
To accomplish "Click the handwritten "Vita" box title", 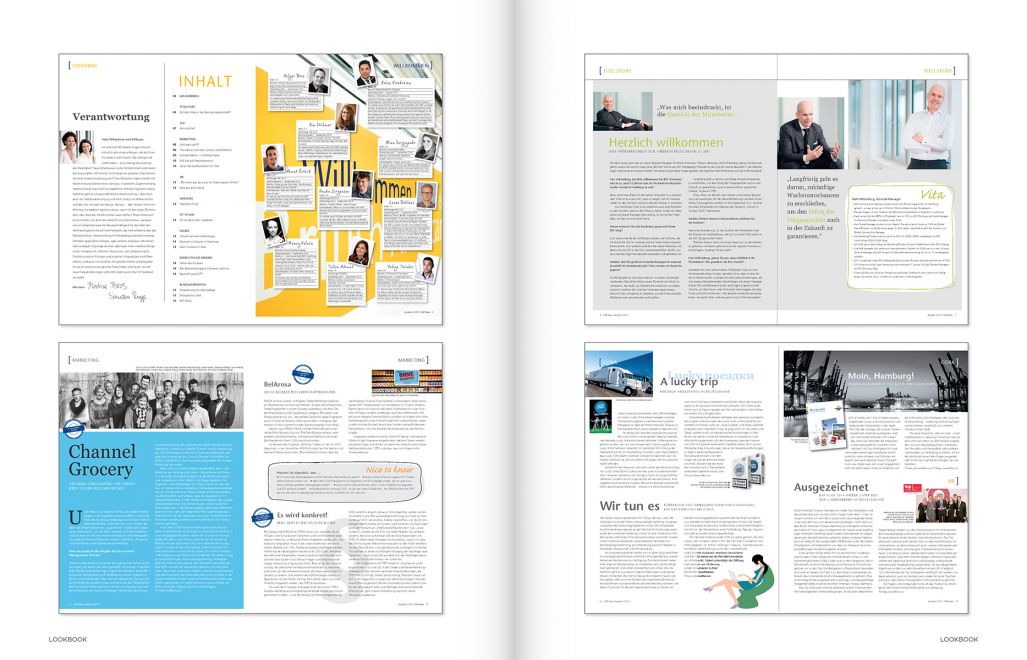I will tap(931, 194).
